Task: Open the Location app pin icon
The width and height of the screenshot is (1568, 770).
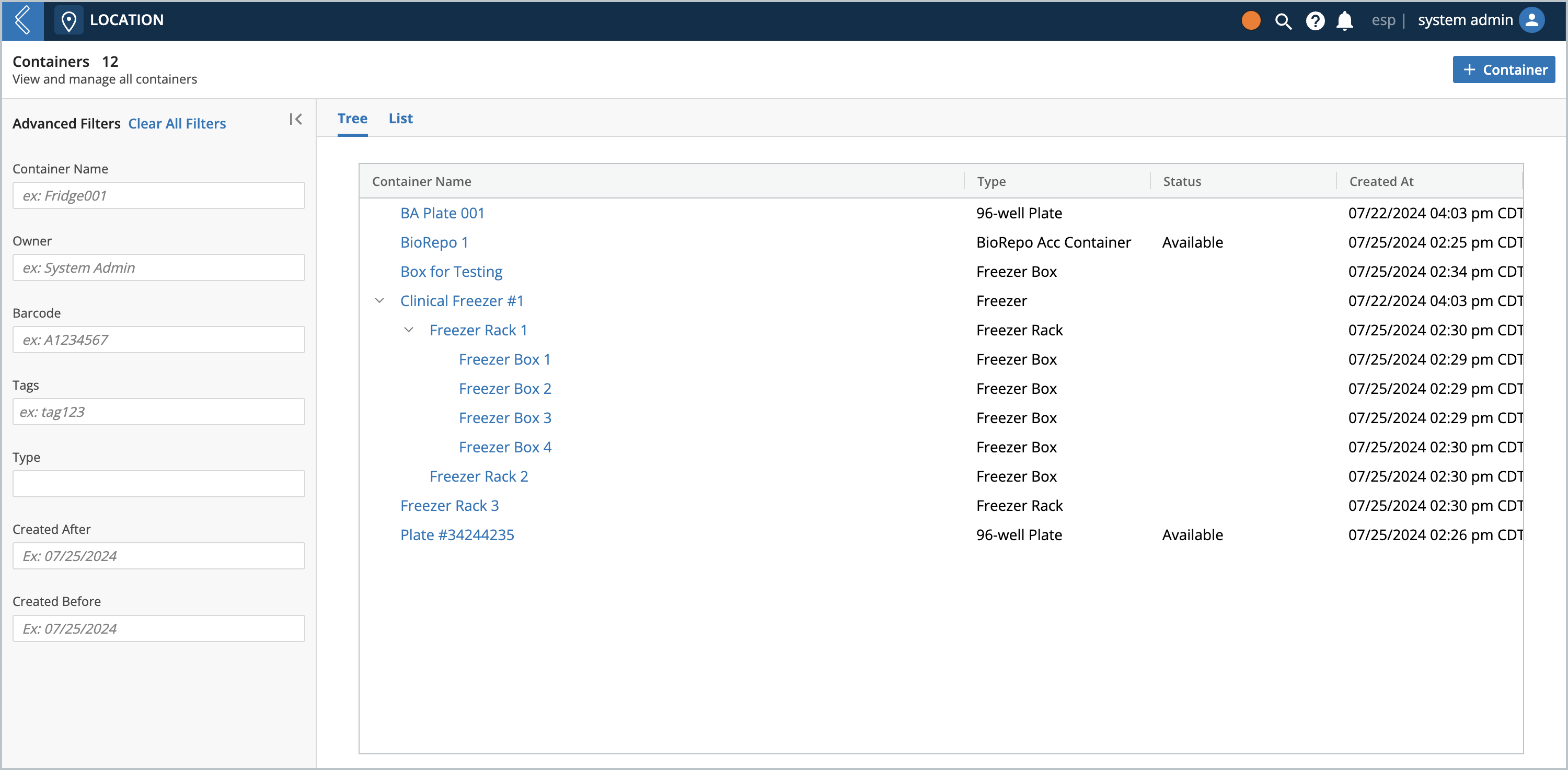Action: (69, 21)
